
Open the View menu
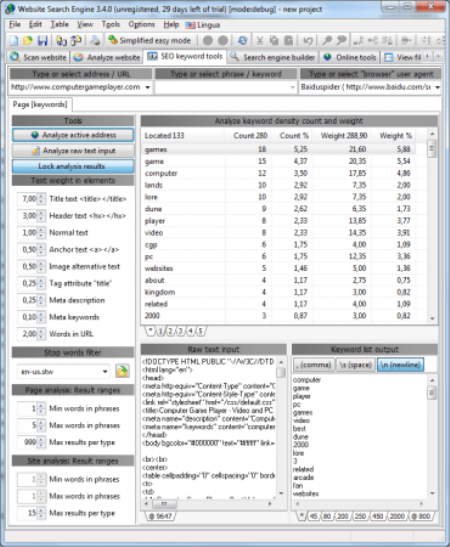point(85,25)
